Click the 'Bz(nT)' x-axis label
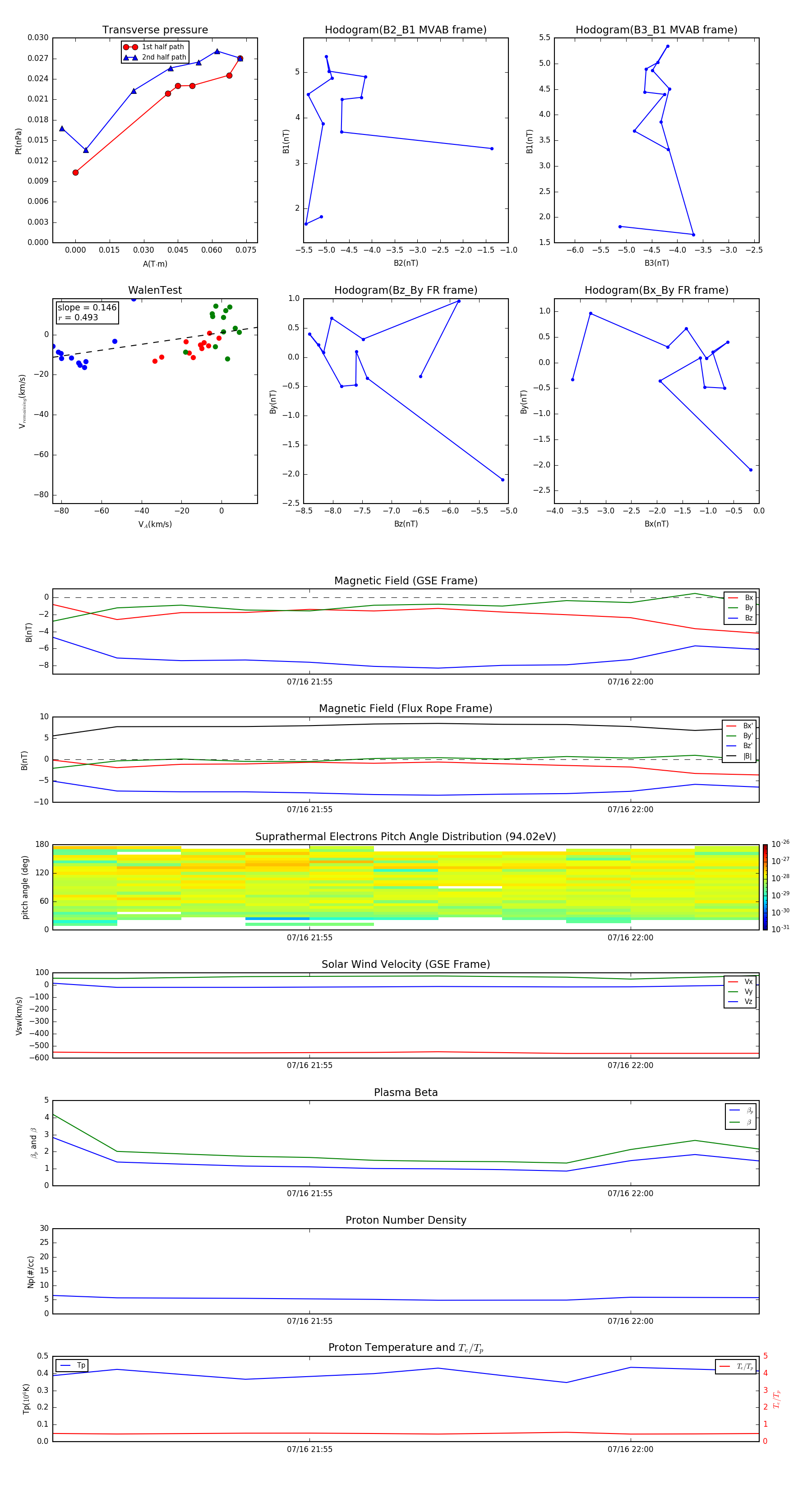Image resolution: width=812 pixels, height=1489 pixels. [x=406, y=524]
